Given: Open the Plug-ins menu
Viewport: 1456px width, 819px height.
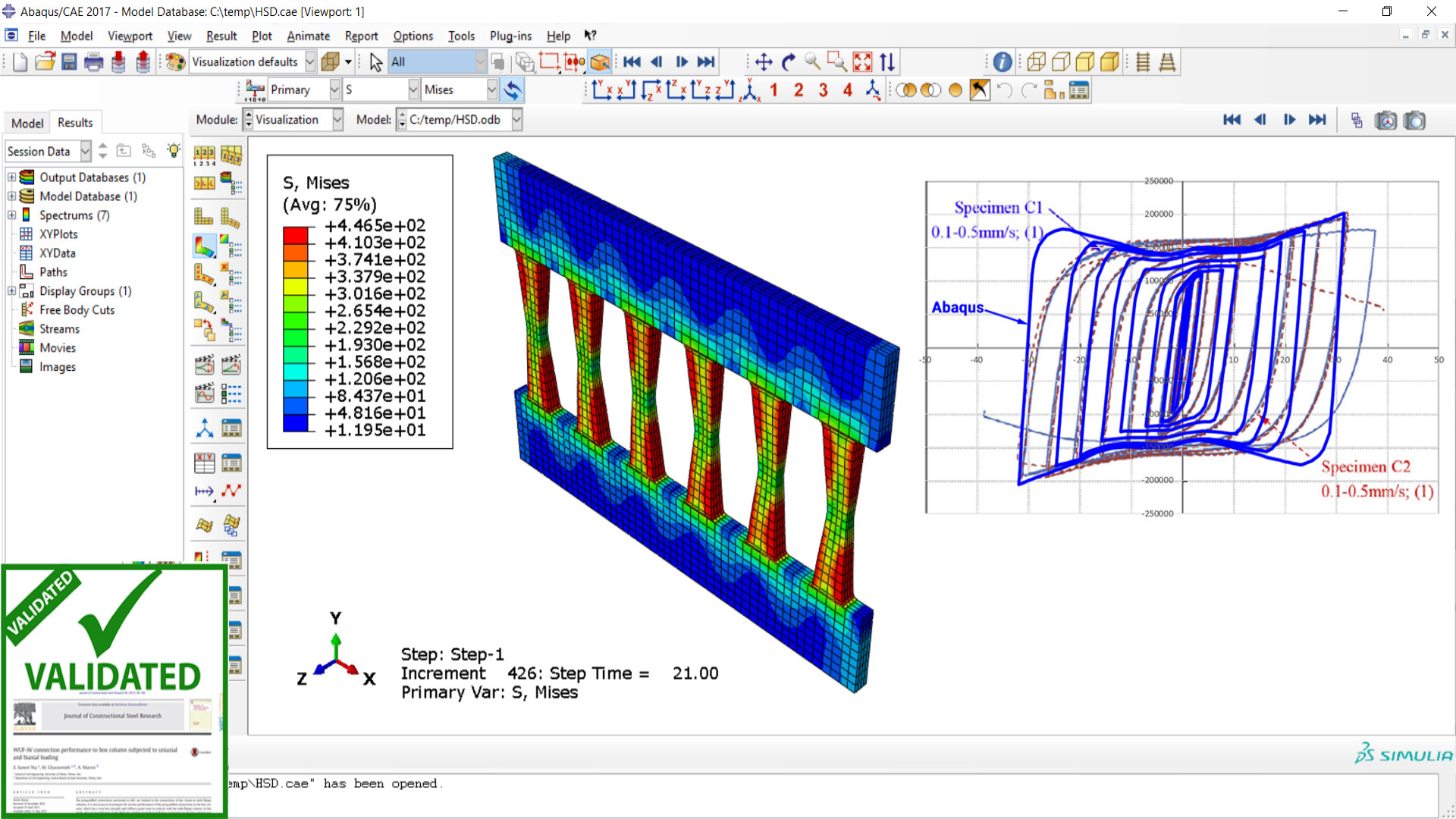Looking at the screenshot, I should (510, 36).
